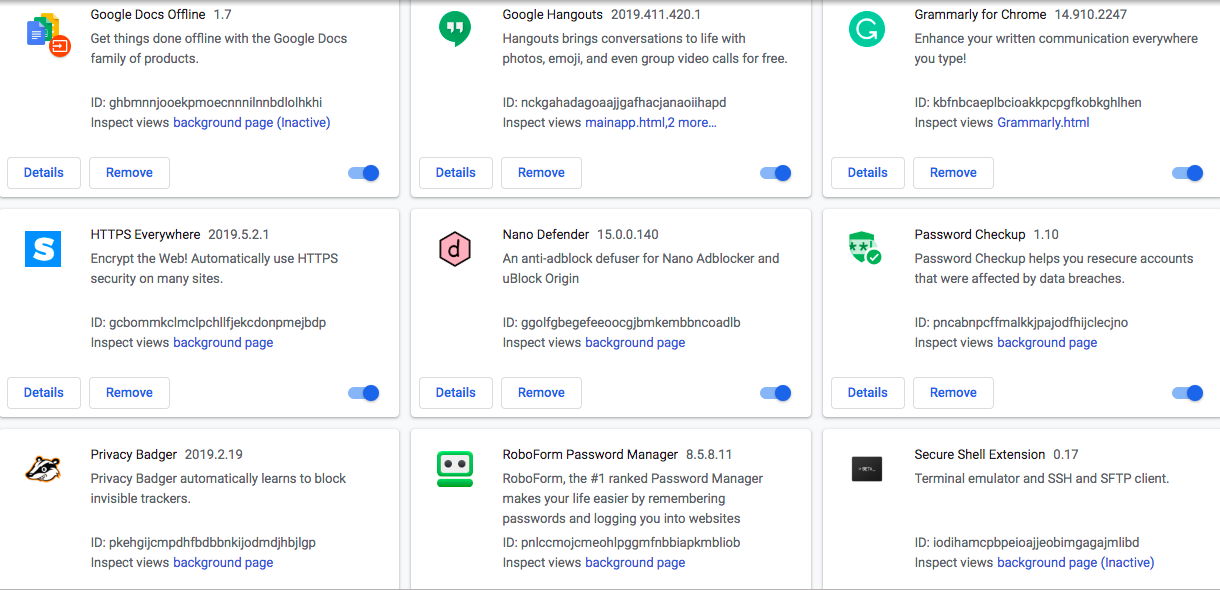Inspect Nano Defender background page
This screenshot has height=590, width=1220.
click(635, 343)
